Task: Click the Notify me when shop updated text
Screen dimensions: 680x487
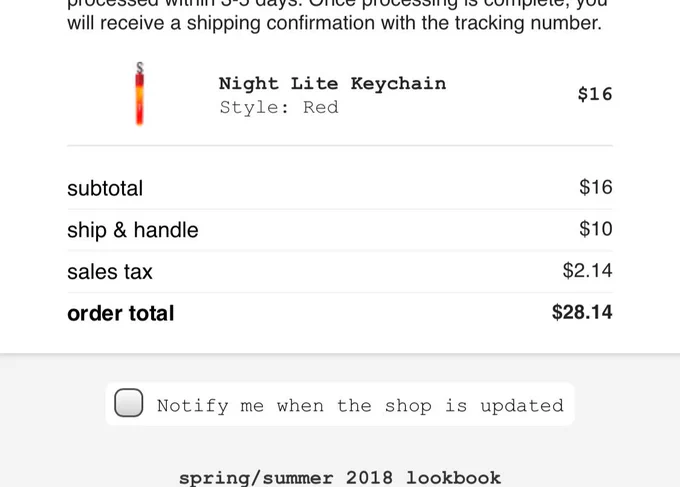Action: pos(360,406)
